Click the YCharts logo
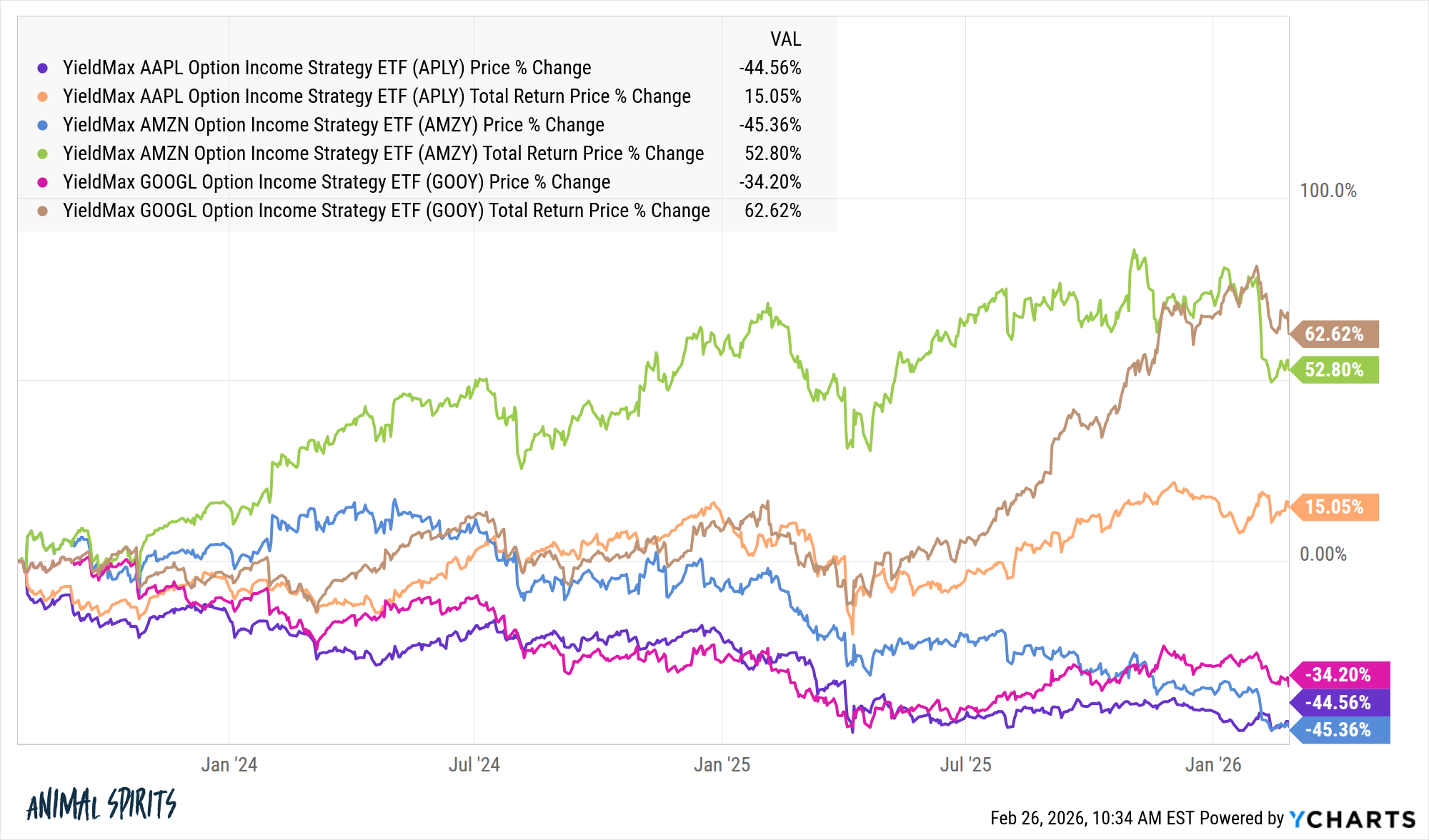Screen dimensions: 1429x840 pos(1352,819)
